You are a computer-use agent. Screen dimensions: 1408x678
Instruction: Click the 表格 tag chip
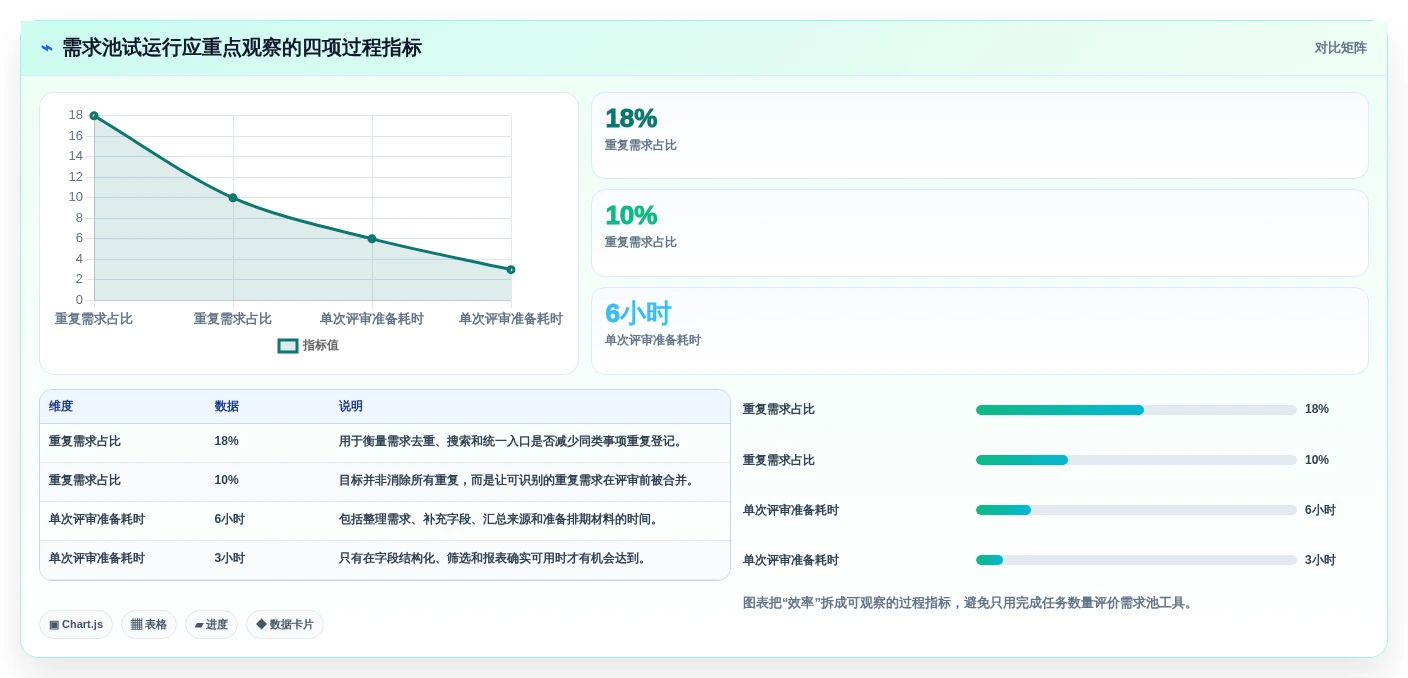[149, 625]
